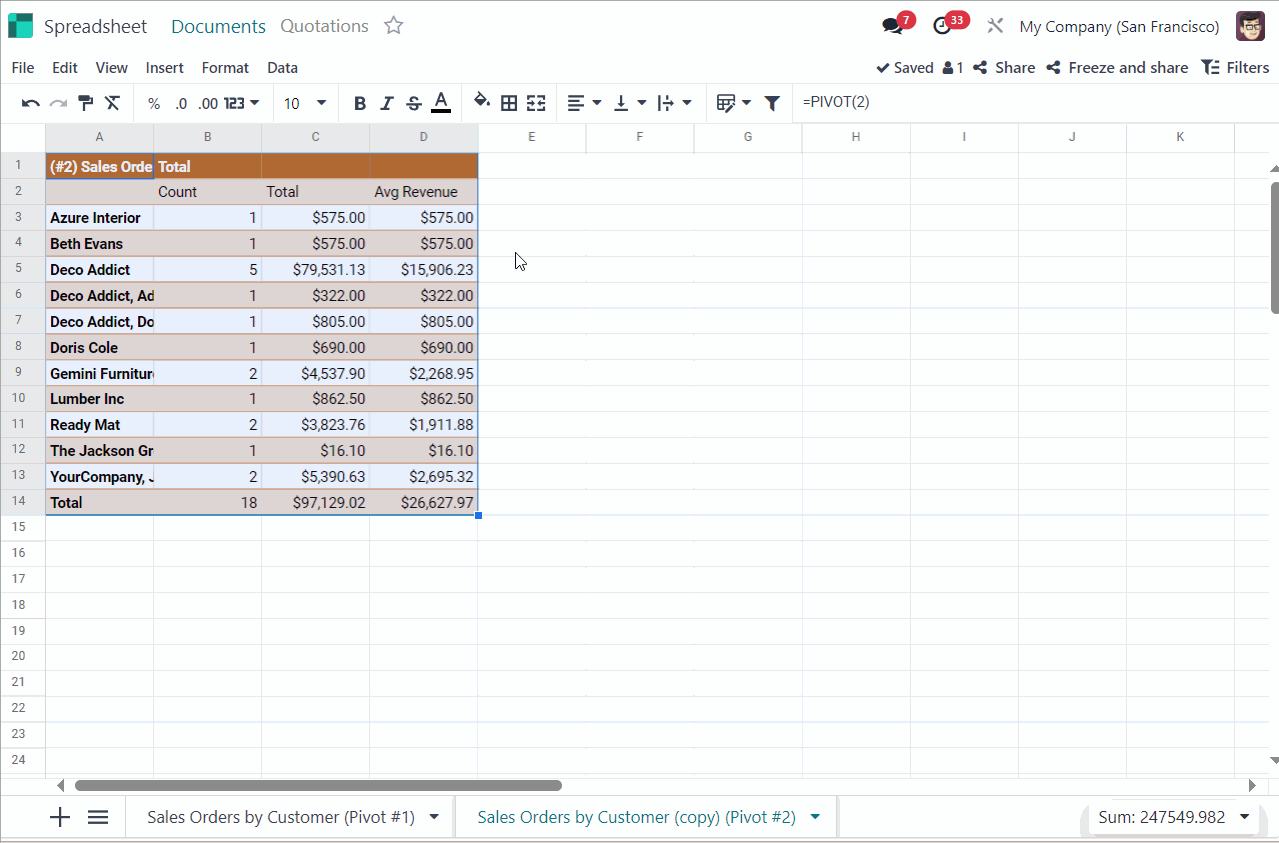Open the font size dropdown

click(x=305, y=103)
